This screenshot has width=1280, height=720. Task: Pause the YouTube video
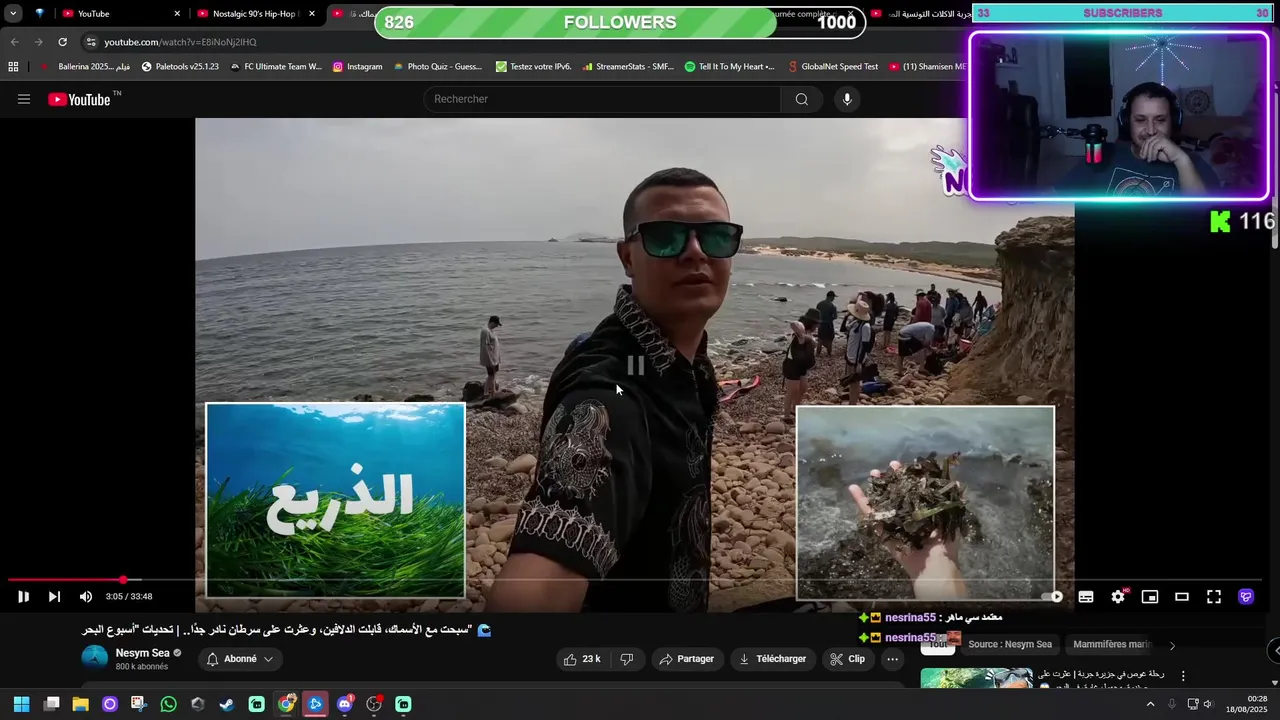click(x=23, y=597)
